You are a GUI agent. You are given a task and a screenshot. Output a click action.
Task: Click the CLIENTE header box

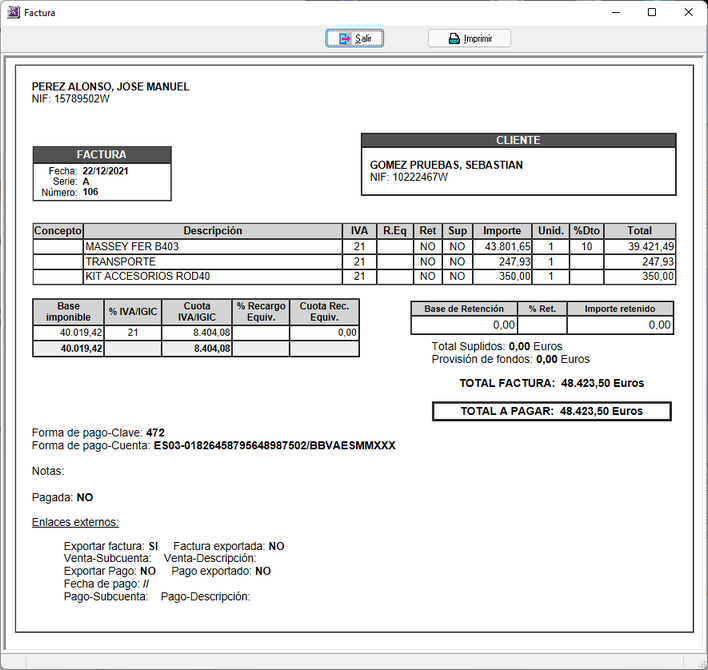click(x=518, y=141)
